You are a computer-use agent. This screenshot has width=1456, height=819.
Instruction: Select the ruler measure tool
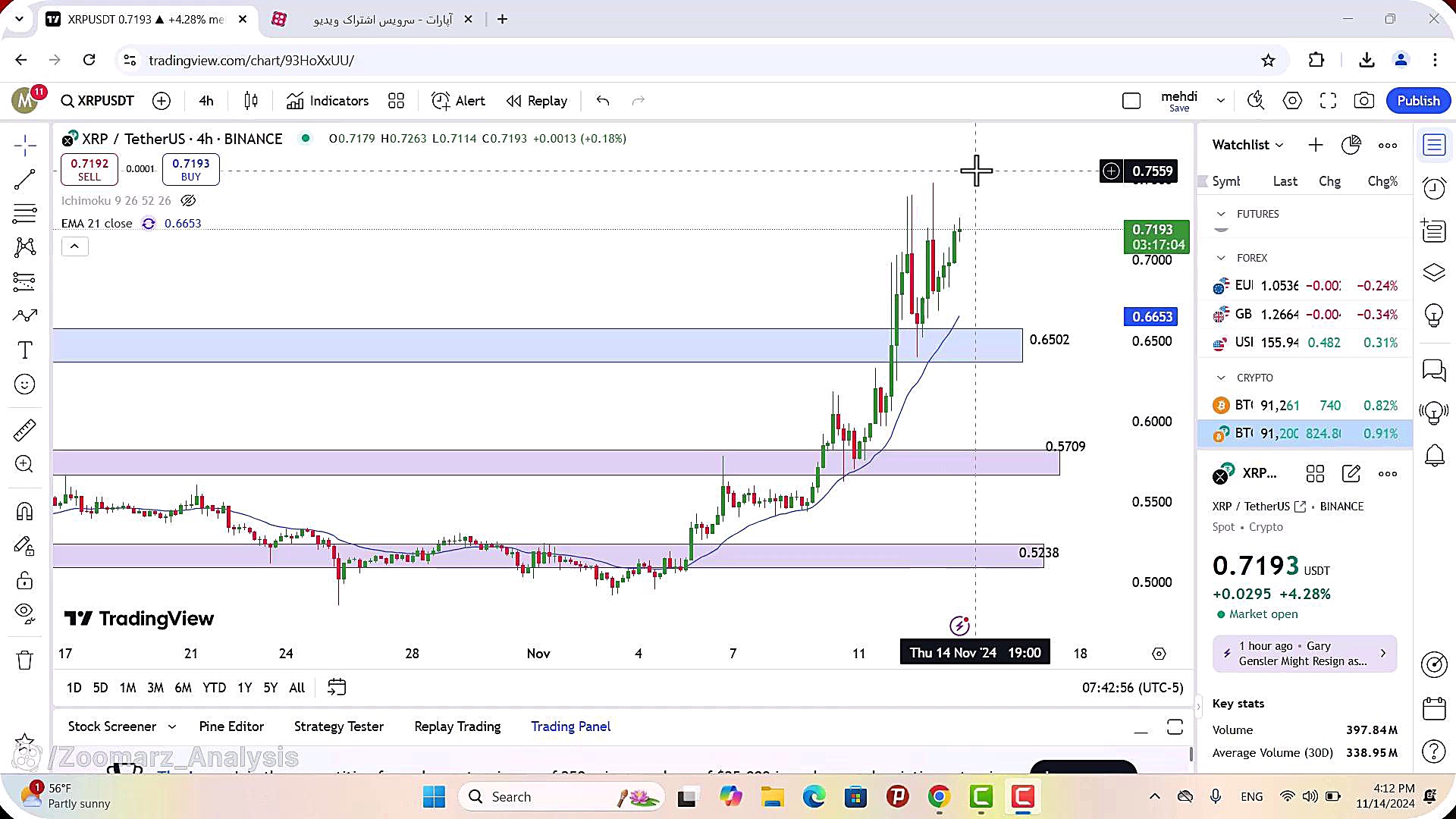pos(24,430)
